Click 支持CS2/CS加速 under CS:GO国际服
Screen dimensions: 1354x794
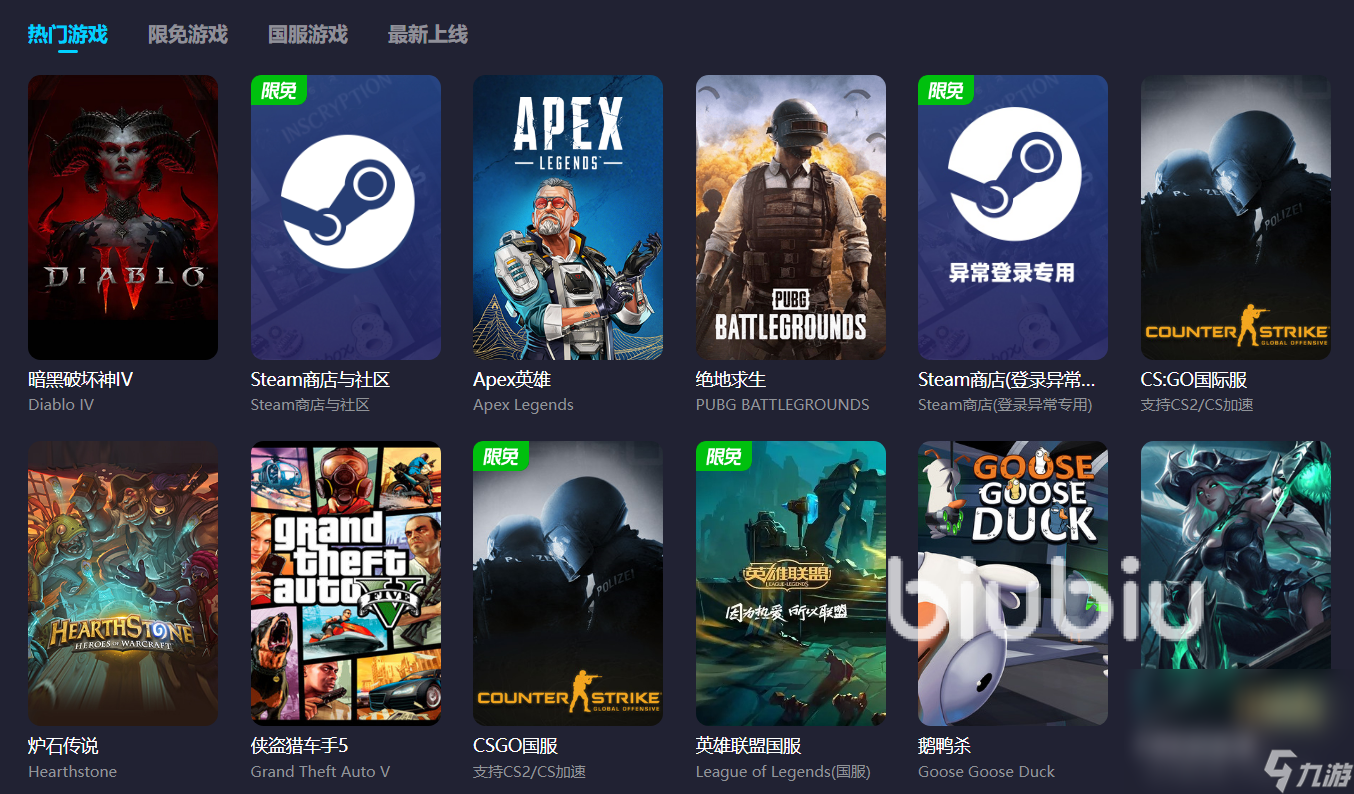click(x=1197, y=405)
